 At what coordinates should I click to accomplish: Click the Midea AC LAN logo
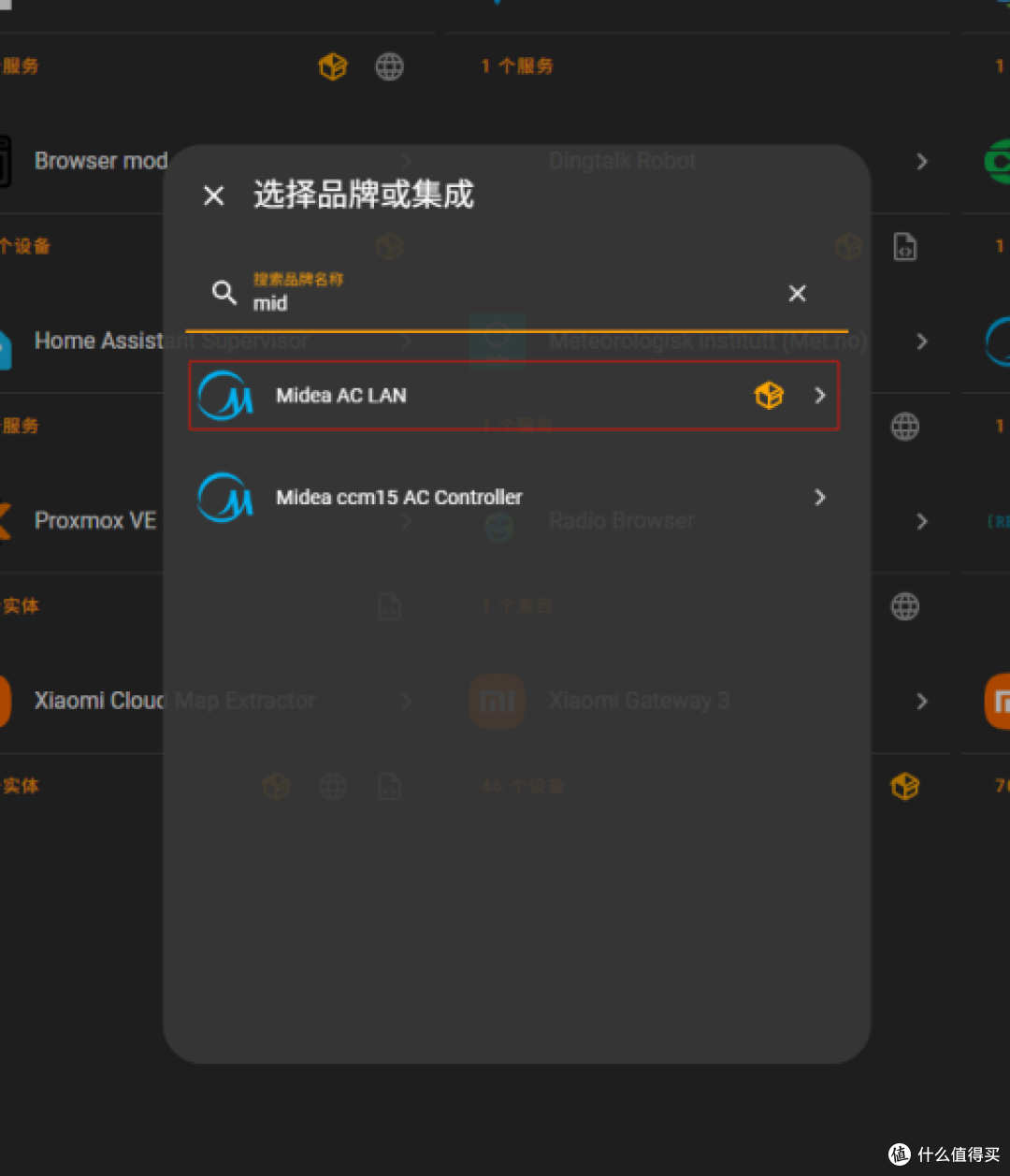coord(225,396)
